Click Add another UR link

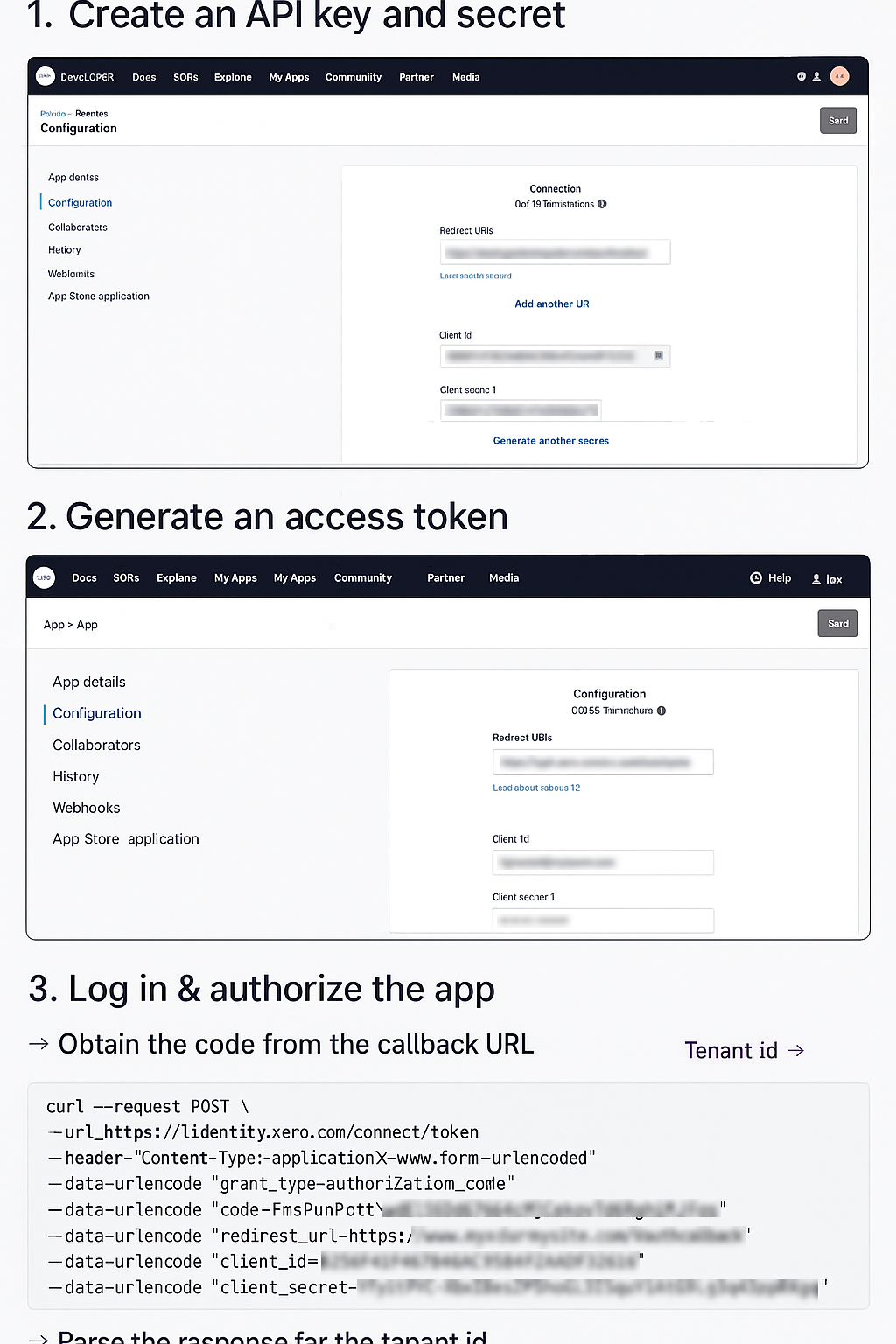coord(552,304)
